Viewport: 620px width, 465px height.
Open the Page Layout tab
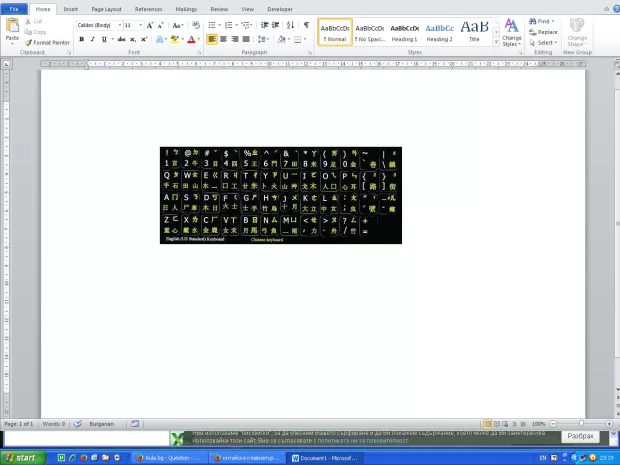106,9
